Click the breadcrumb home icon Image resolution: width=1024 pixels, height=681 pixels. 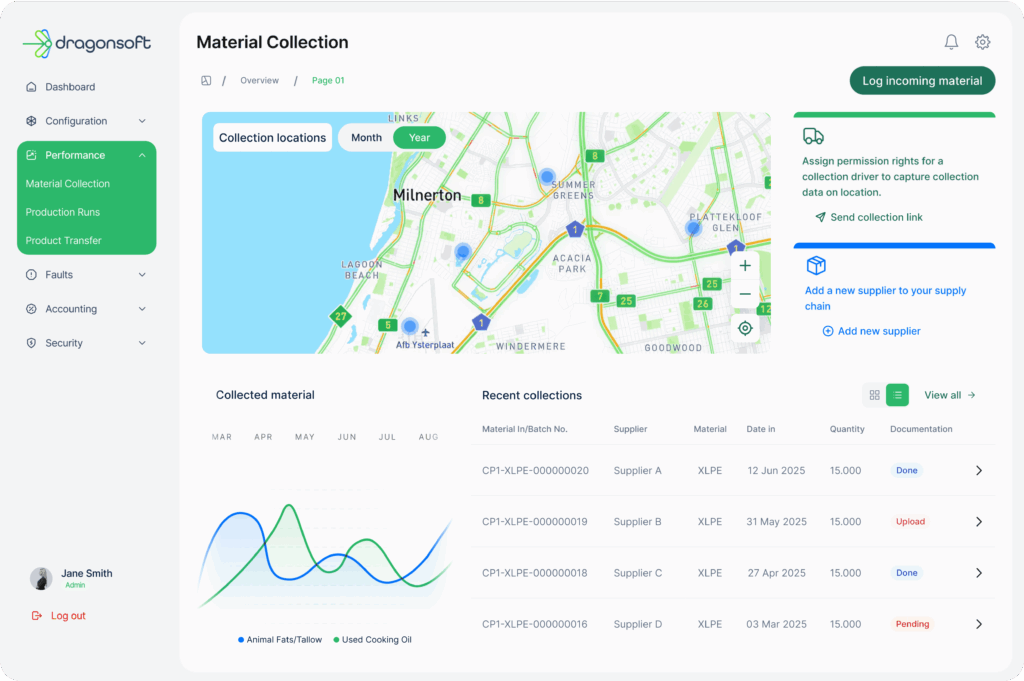(x=206, y=80)
